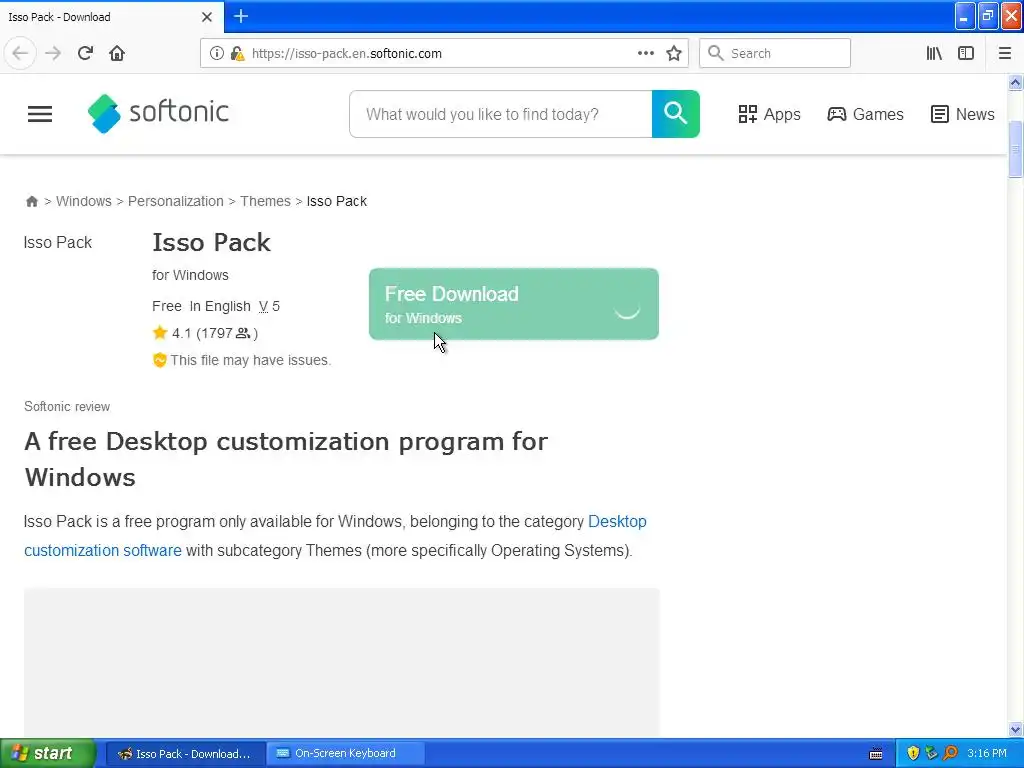Click the 4.1 (1797) rating text
1024x768 pixels.
coord(214,333)
